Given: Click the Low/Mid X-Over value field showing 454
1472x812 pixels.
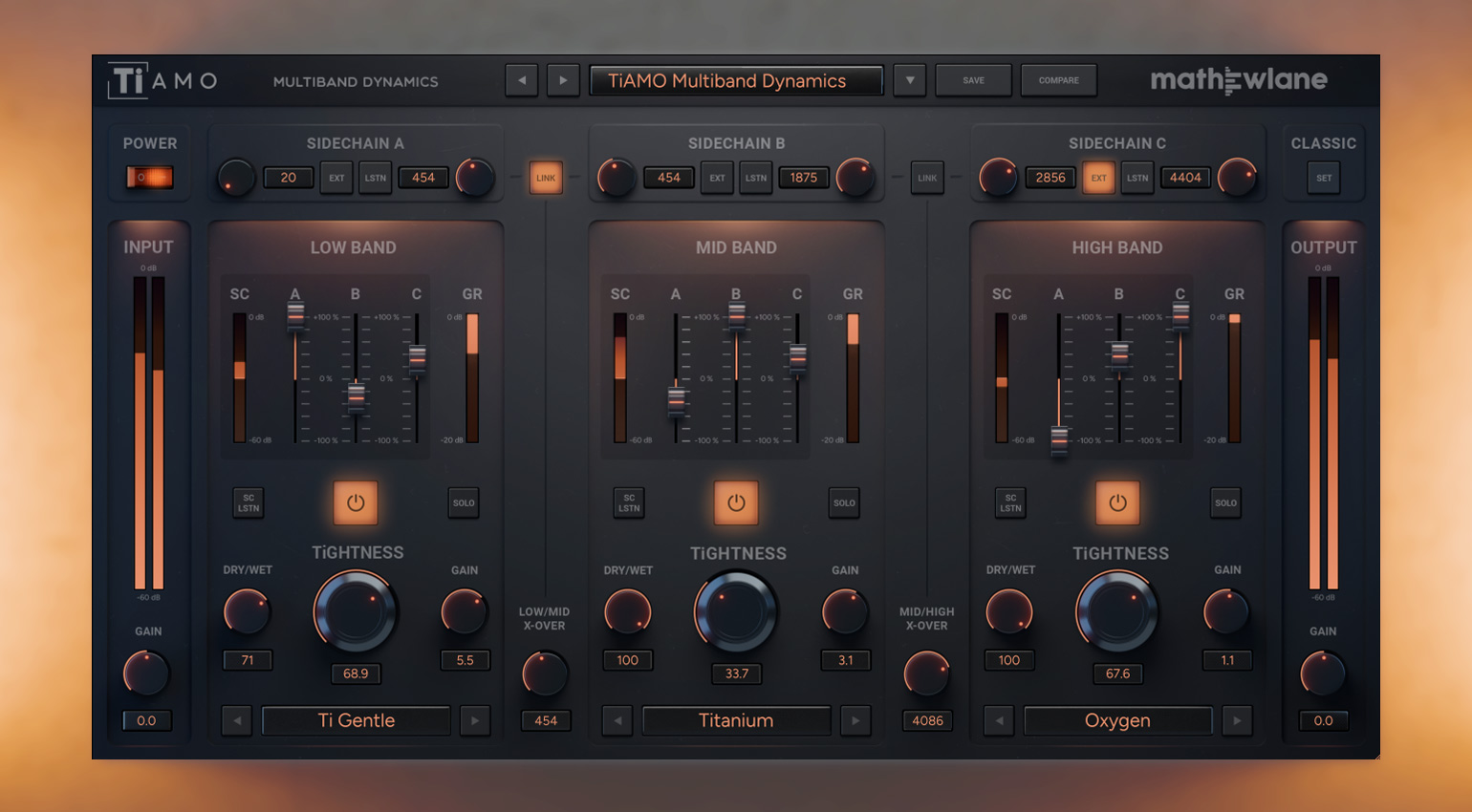Looking at the screenshot, I should coord(544,721).
